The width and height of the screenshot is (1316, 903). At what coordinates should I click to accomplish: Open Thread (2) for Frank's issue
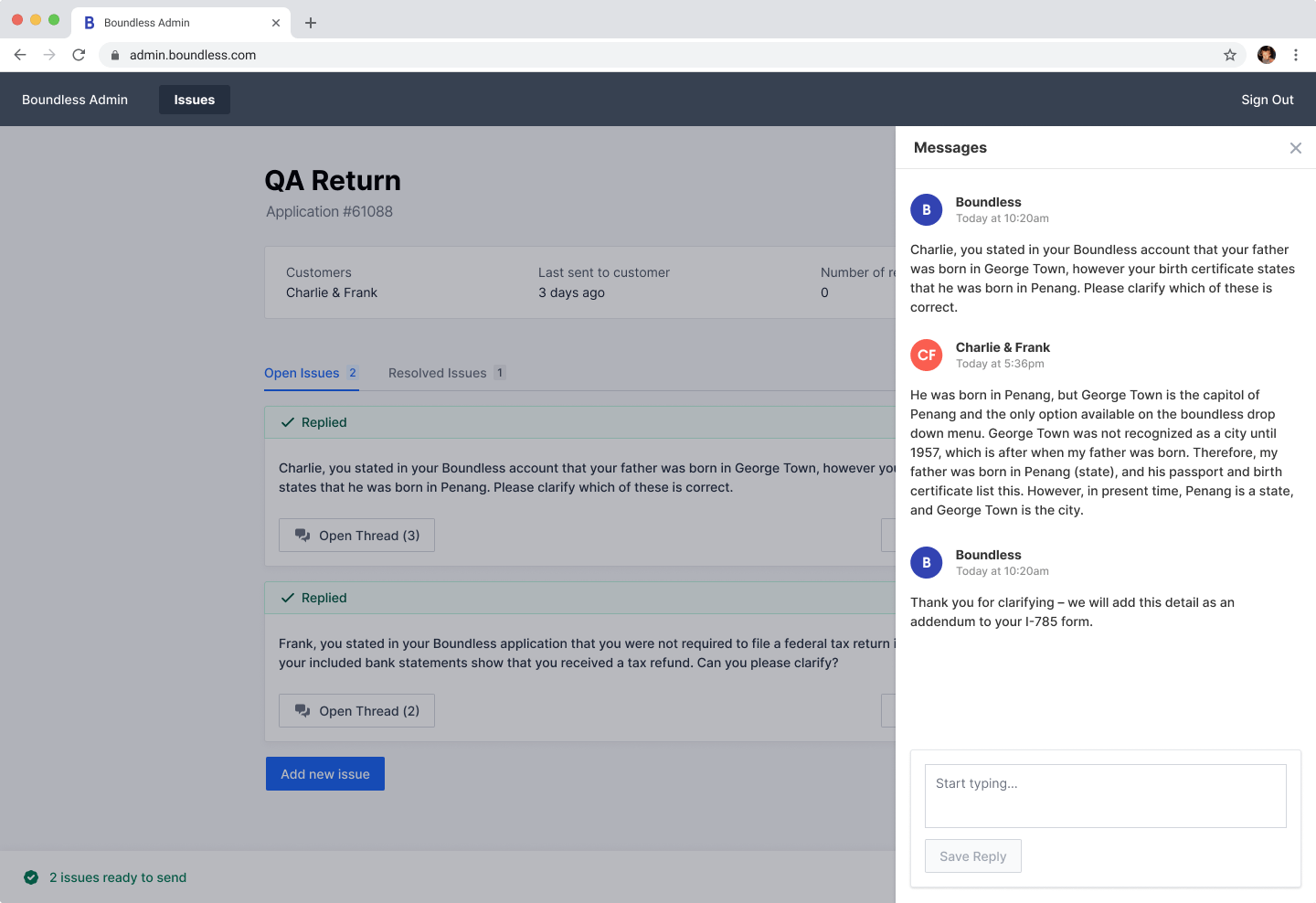click(x=356, y=711)
